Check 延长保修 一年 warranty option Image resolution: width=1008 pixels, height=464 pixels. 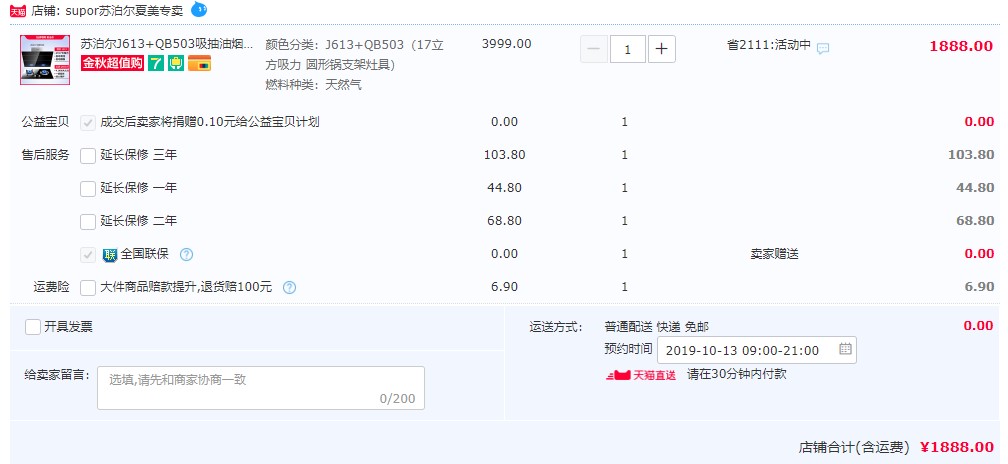coord(88,188)
